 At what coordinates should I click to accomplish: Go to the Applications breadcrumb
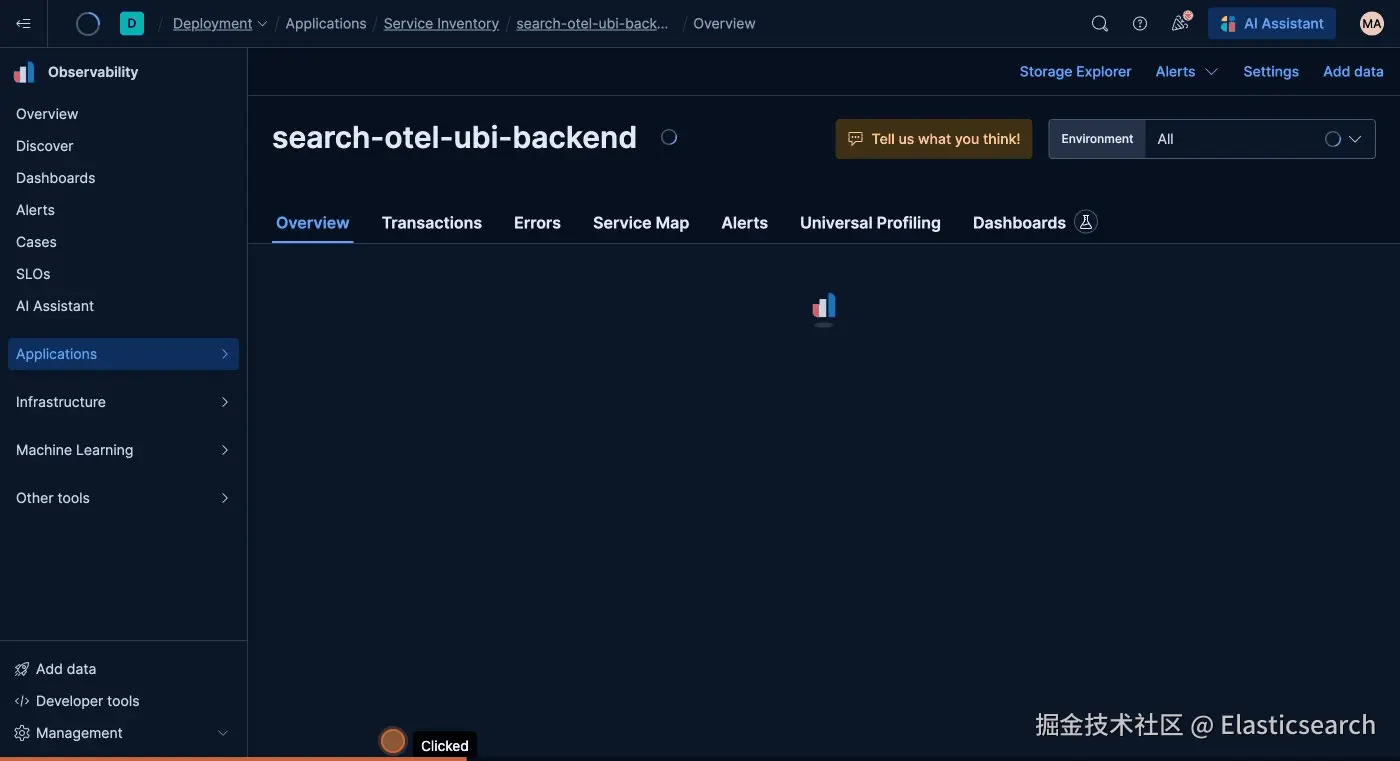click(x=326, y=23)
